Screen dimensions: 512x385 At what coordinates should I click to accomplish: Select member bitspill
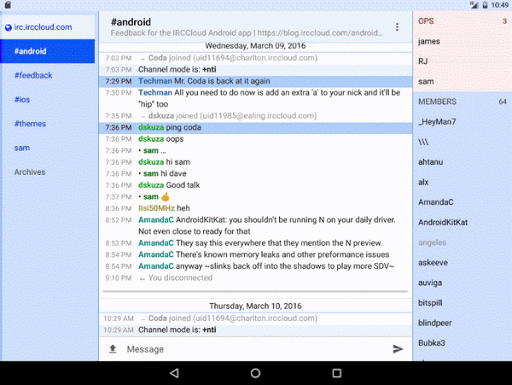(462, 303)
